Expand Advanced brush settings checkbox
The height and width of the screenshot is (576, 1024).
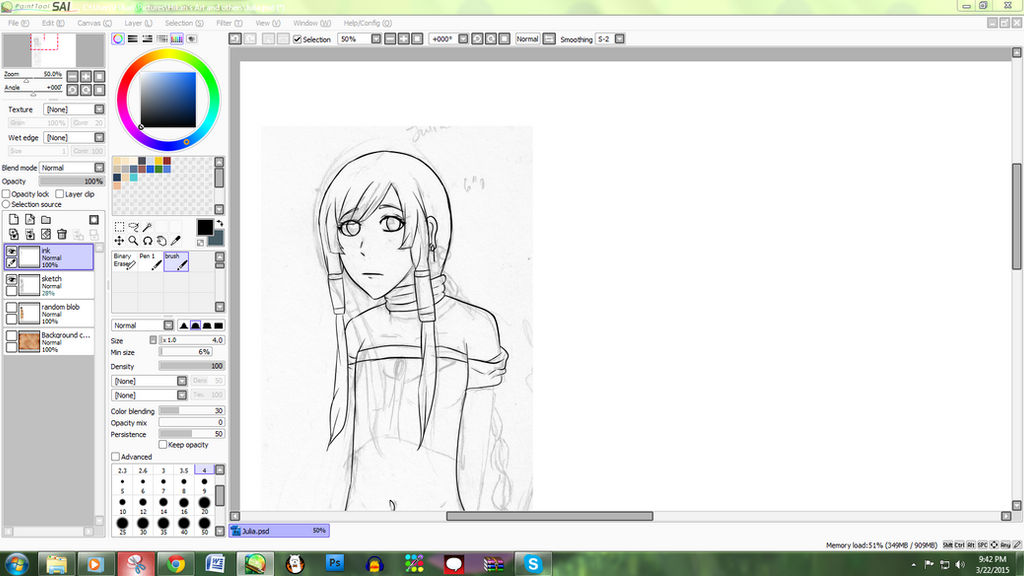(x=115, y=456)
